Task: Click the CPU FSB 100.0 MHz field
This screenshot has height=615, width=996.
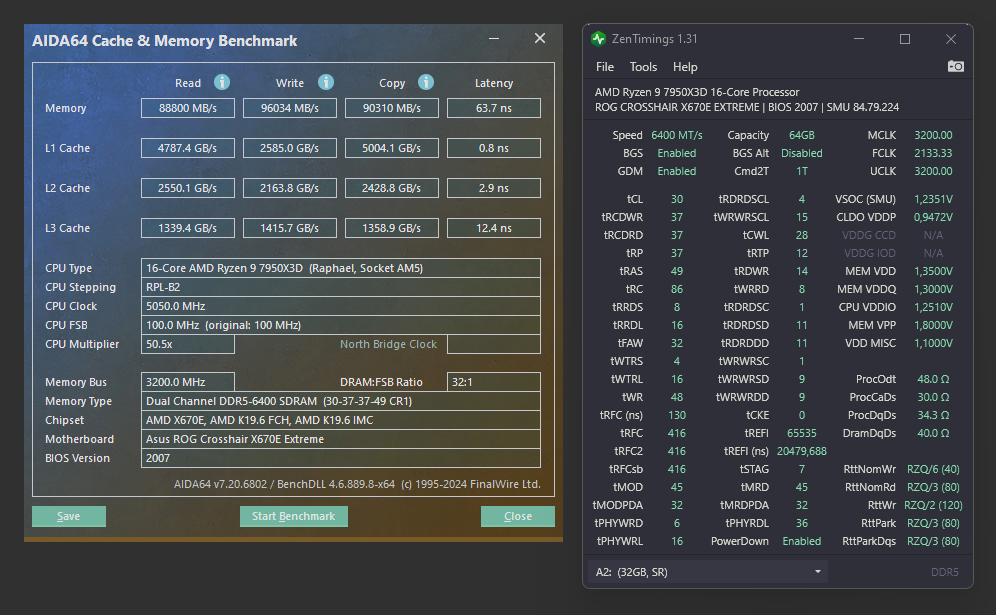Action: click(340, 325)
